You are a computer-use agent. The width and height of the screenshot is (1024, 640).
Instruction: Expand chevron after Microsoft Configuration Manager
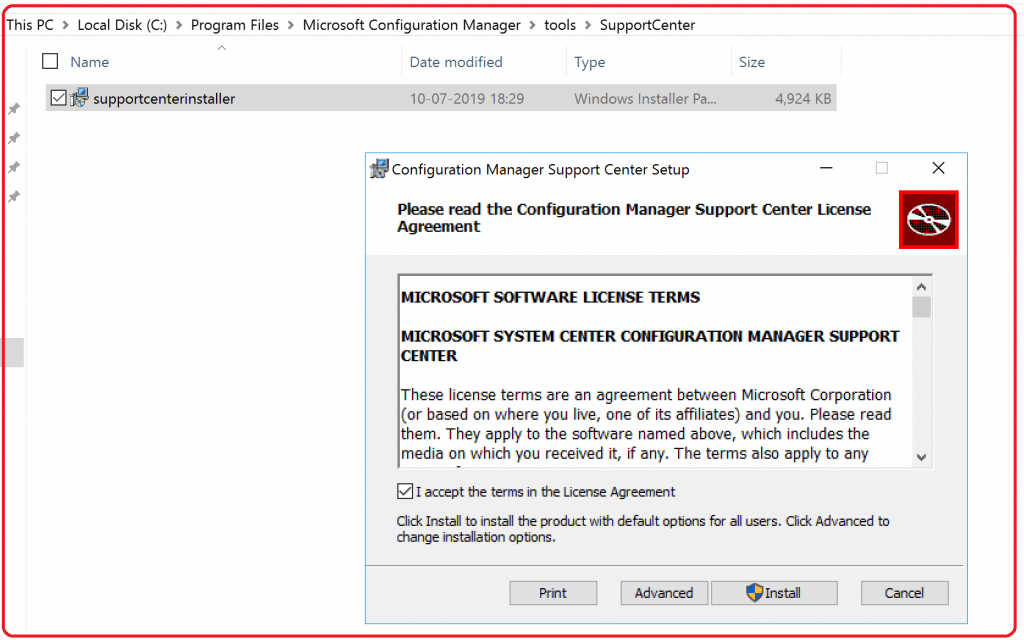(532, 25)
